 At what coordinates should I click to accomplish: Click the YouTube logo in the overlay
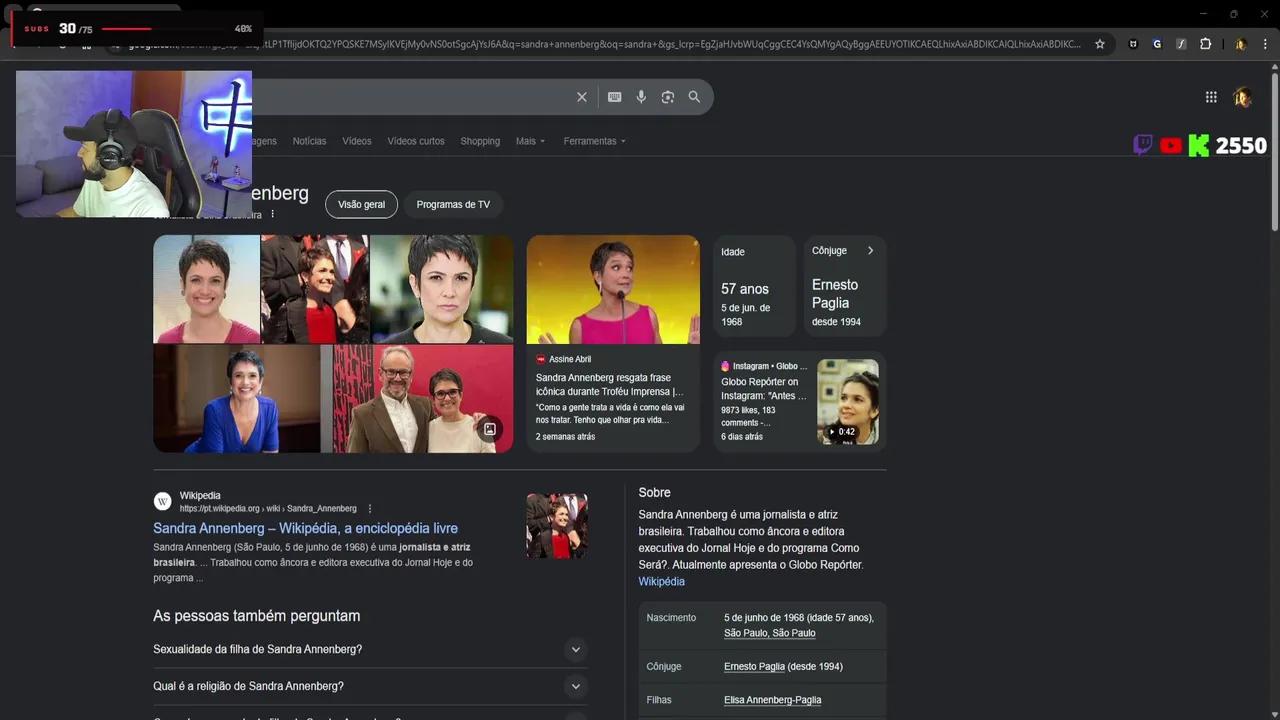1171,146
